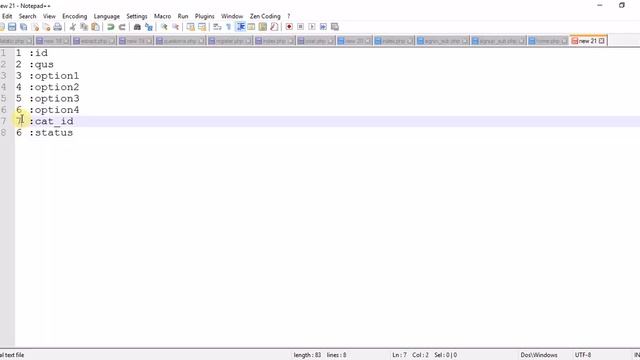Screen dimensions: 640x360
Task: Open the Edit menu
Action: tap(7, 16)
